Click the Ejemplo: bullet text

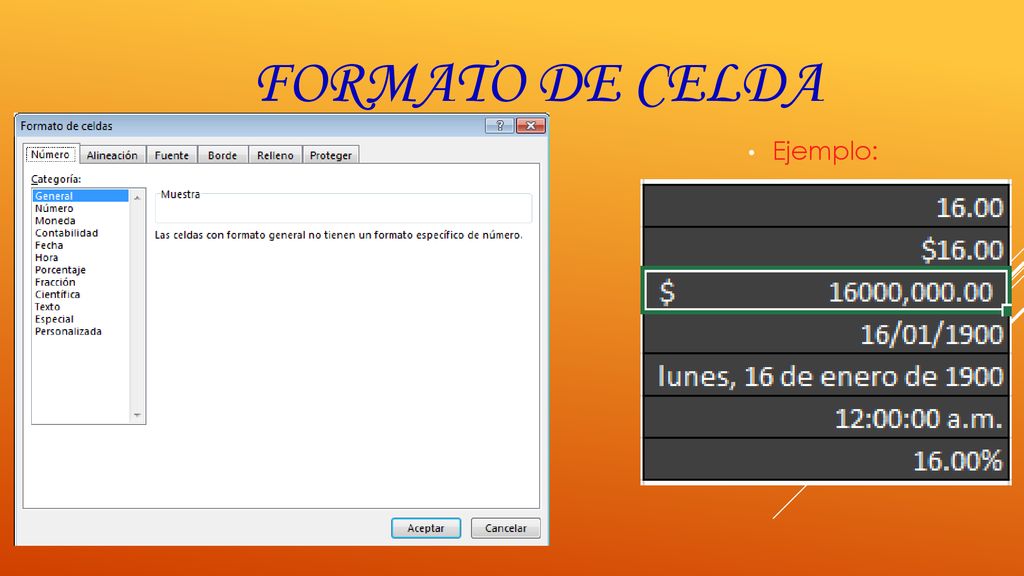[x=825, y=151]
